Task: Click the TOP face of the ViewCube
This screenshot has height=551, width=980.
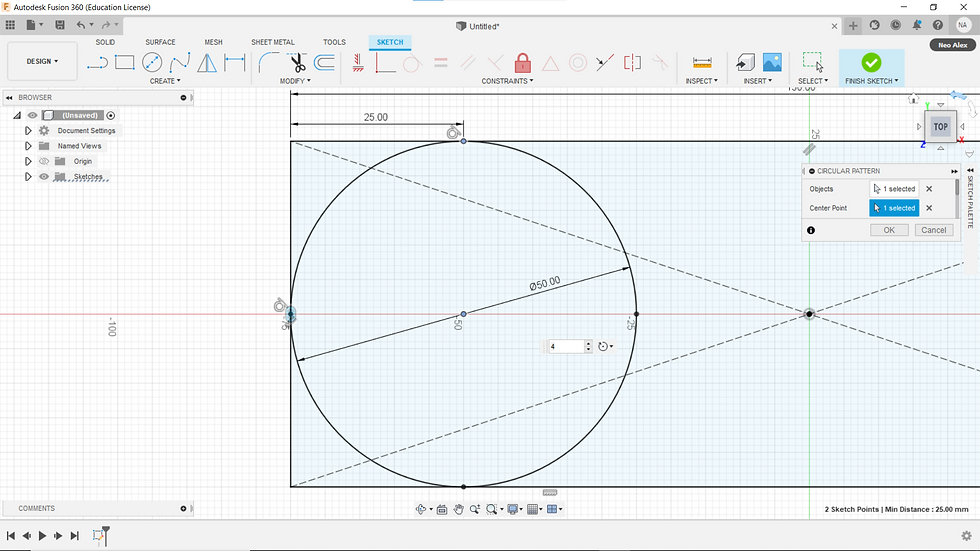Action: point(940,127)
